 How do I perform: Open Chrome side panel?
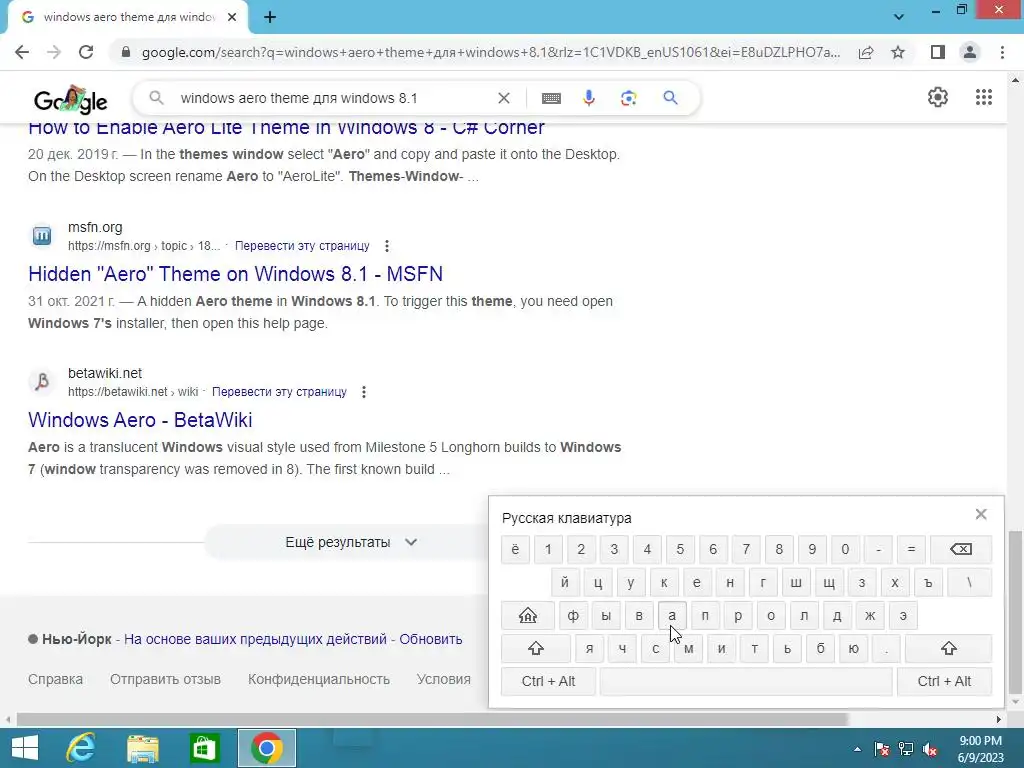point(938,52)
